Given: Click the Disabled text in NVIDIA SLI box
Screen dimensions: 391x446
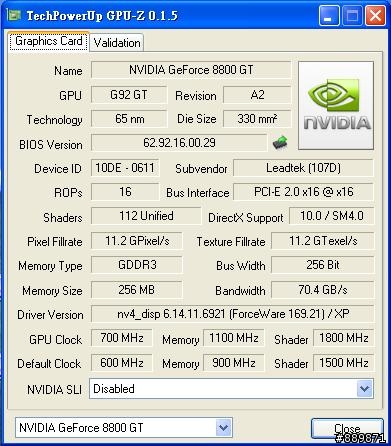Looking at the screenshot, I should click(x=114, y=389).
